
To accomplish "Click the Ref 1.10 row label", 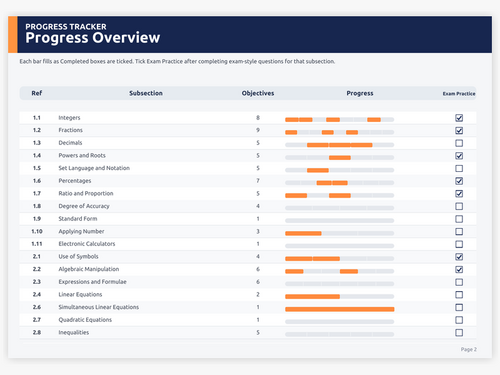I will pos(37,231).
